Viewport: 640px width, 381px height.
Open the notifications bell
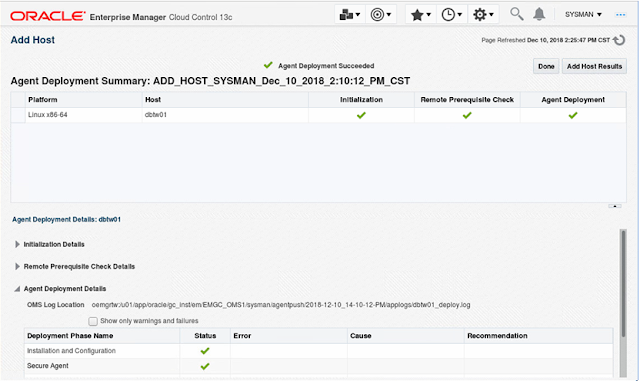539,14
